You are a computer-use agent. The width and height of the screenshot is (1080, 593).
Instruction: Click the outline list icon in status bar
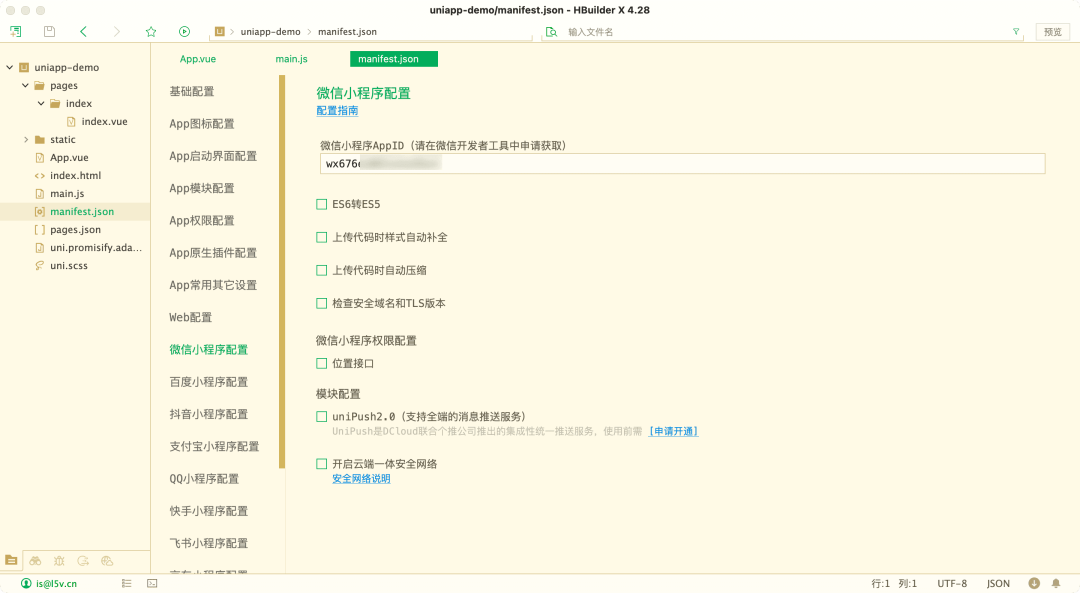click(127, 583)
